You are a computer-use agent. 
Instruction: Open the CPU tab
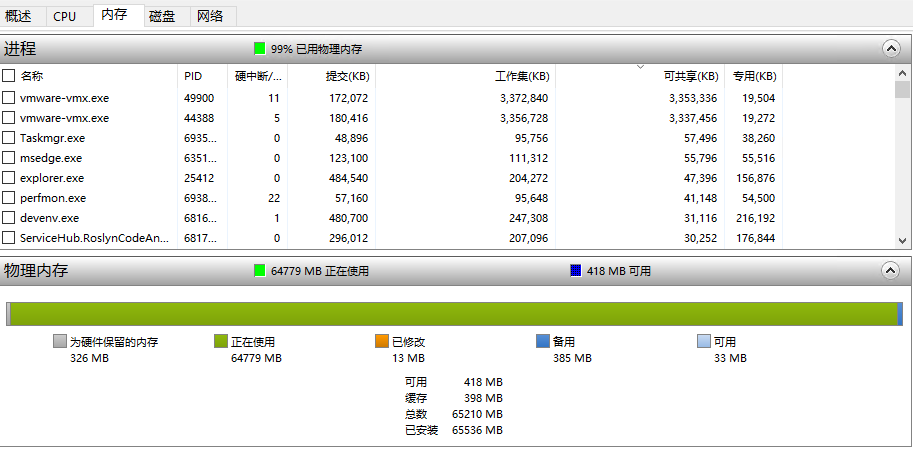click(x=64, y=16)
